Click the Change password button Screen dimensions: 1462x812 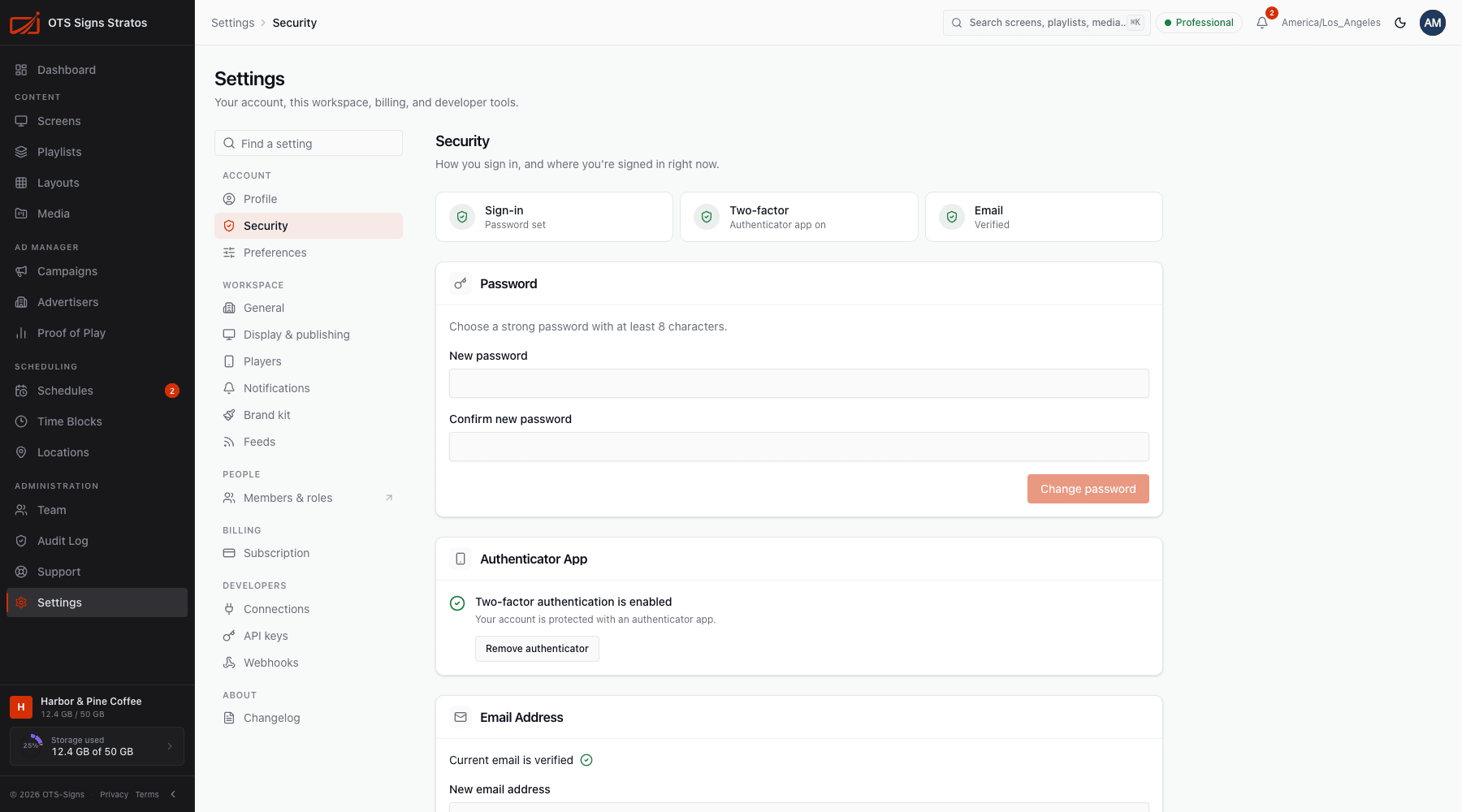pos(1088,489)
